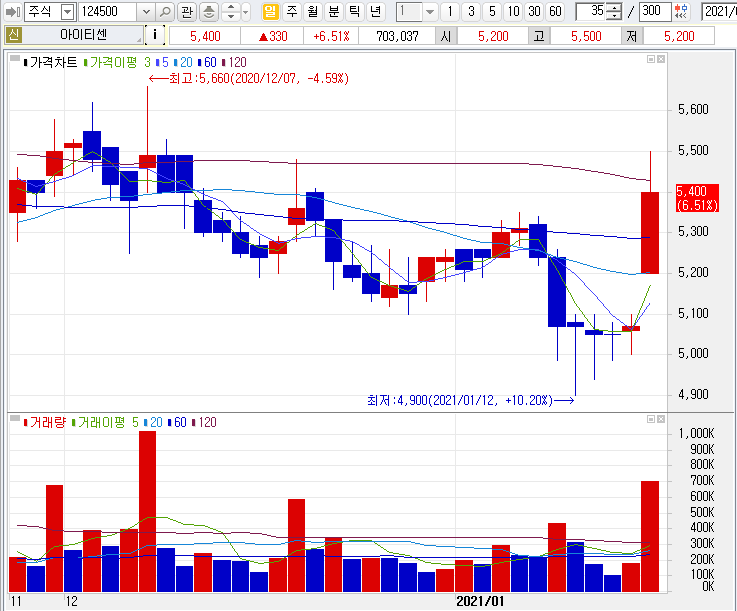Maximize the price chart panel
Viewport: 737px width, 611px height.
tap(651, 59)
